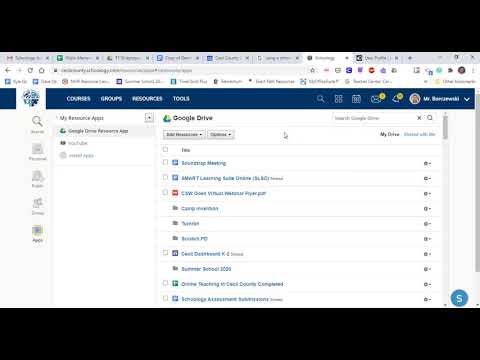Screen dimensions: 480x360
Task: Click the Summer School 2020 folder icon
Action: (175, 268)
